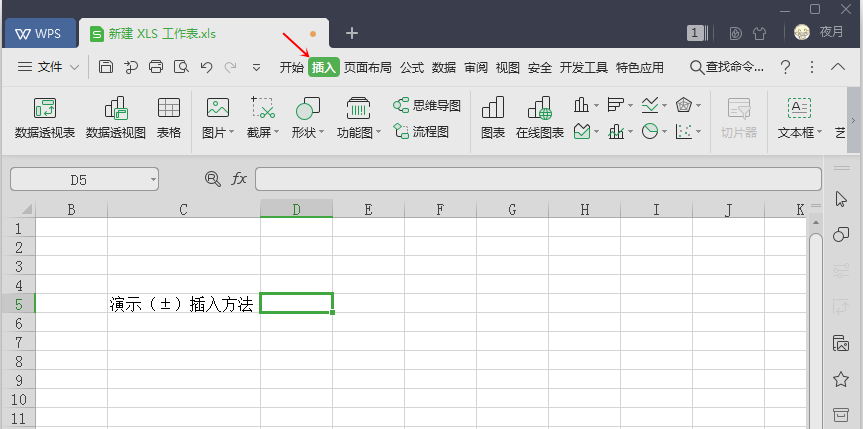
Task: Collapse the ribbon with the chevron
Action: point(838,67)
